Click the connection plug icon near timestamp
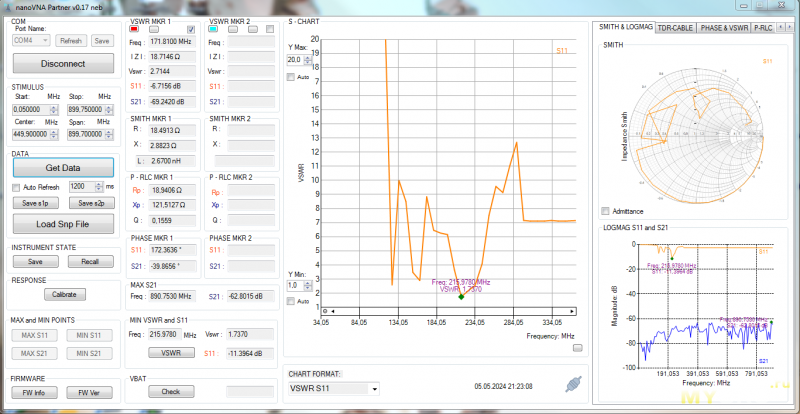 (573, 384)
